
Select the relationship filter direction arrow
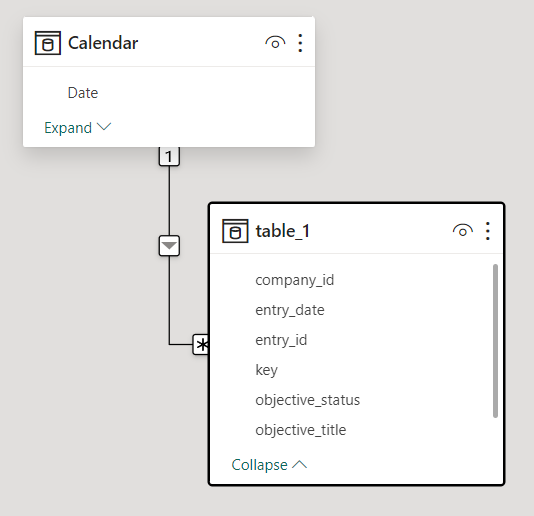click(x=169, y=246)
